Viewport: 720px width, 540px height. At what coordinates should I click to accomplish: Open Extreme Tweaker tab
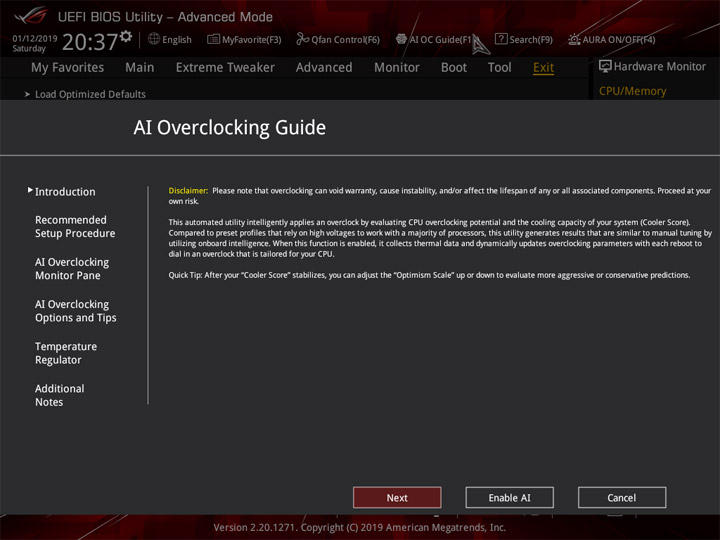(x=225, y=68)
